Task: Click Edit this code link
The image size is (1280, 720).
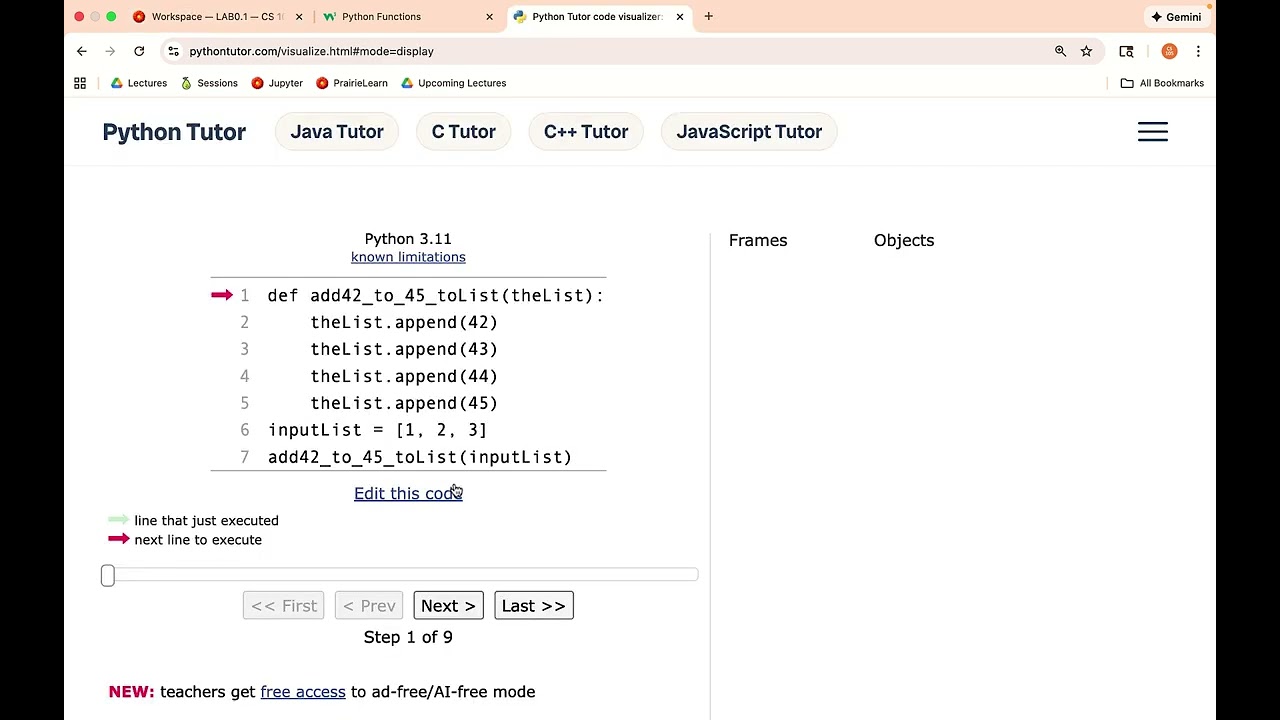Action: coord(408,493)
